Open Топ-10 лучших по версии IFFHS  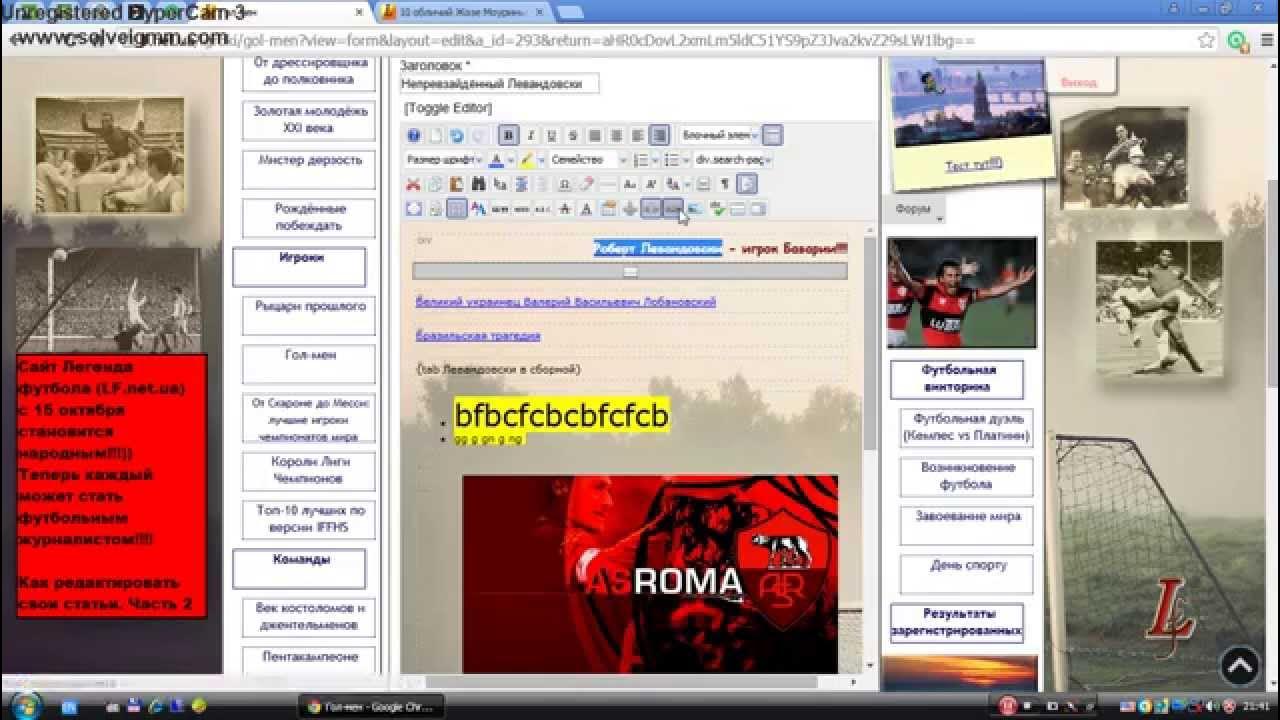310,519
